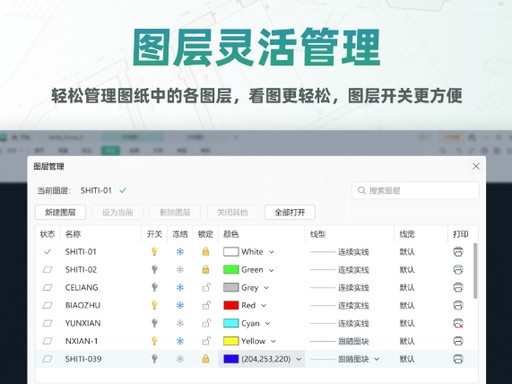
Task: Toggle the SHITI-01 layer light bulb
Action: coord(154,252)
